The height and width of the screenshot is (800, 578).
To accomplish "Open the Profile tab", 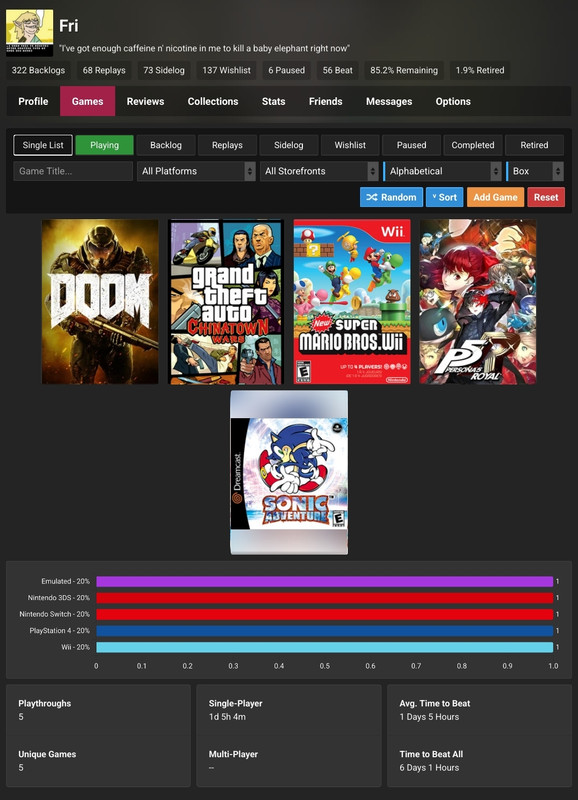I will (x=33, y=101).
